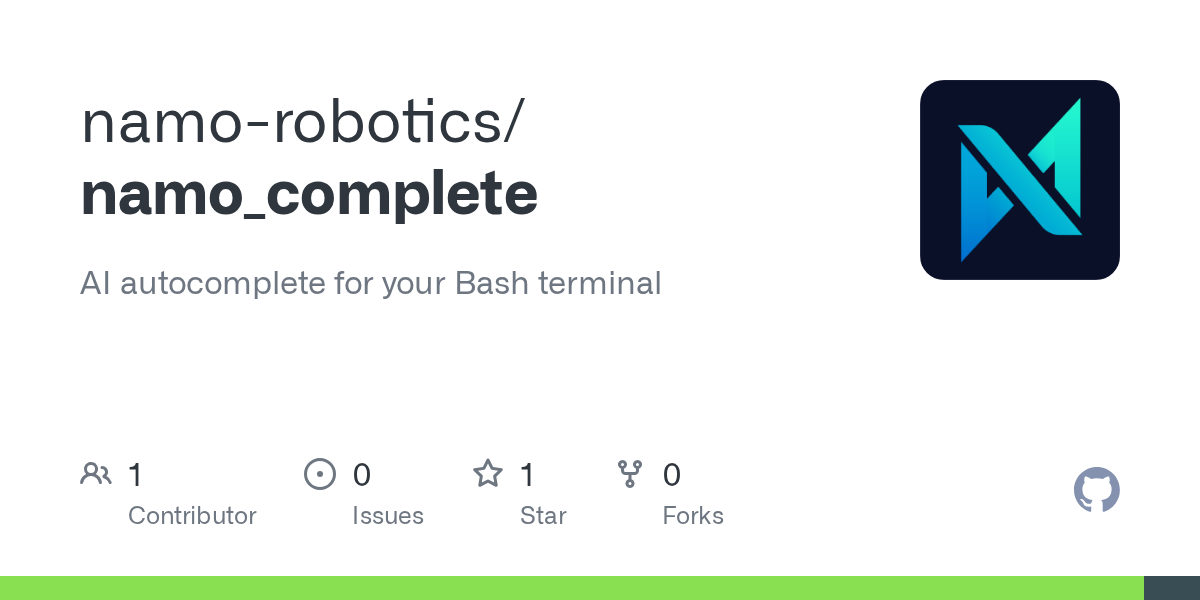Click the issues count number 0
This screenshot has height=600, width=1200.
pos(362,475)
